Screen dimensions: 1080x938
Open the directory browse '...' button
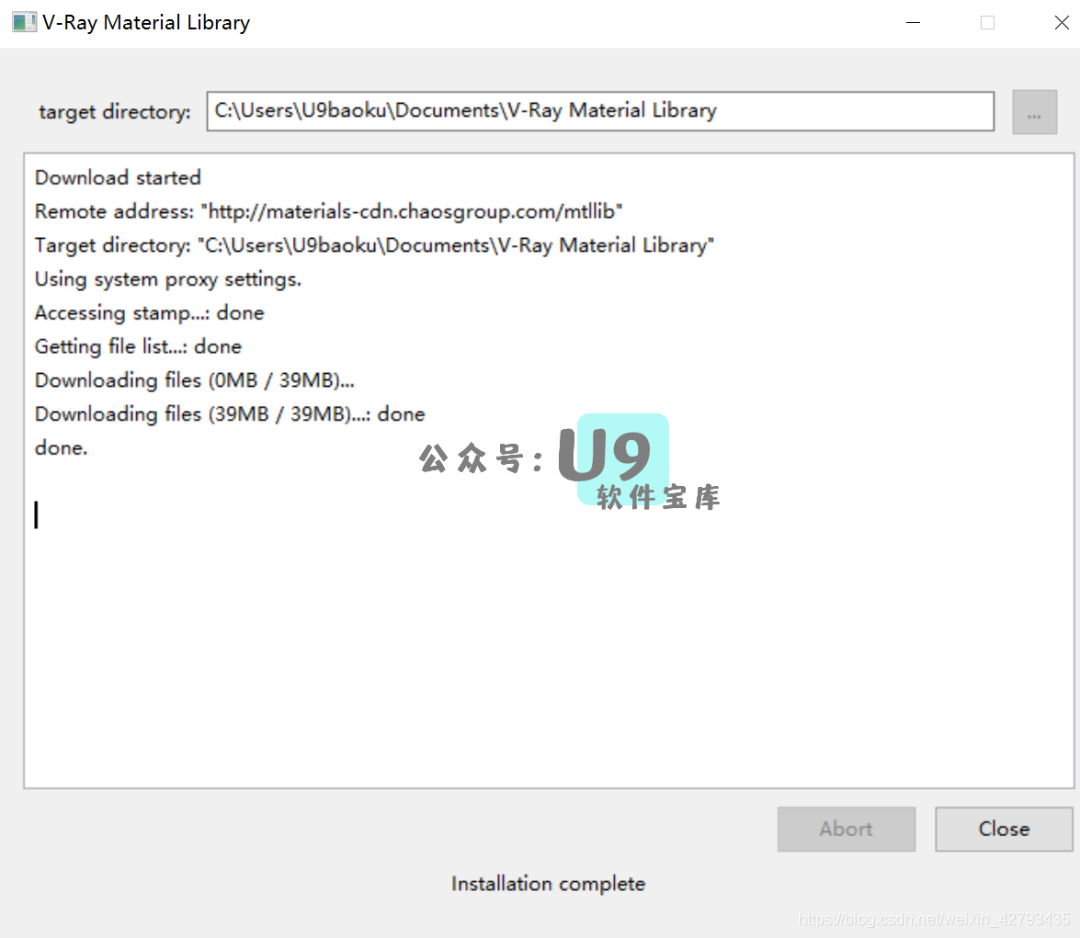pos(1034,112)
